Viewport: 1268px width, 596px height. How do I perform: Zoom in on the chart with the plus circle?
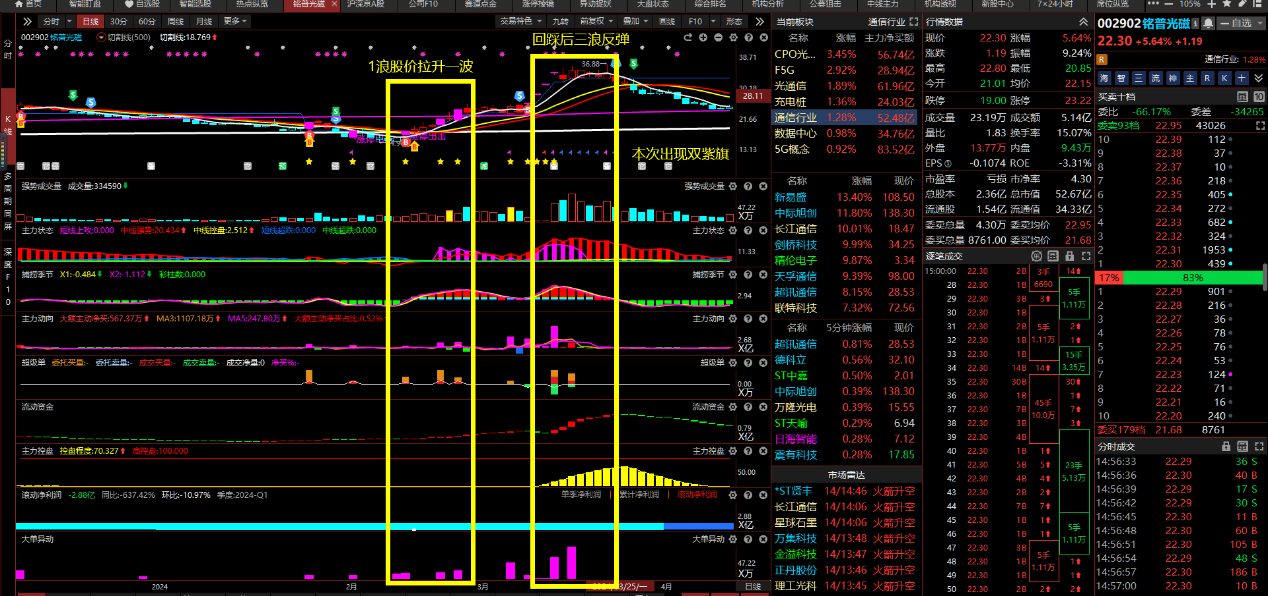702,37
